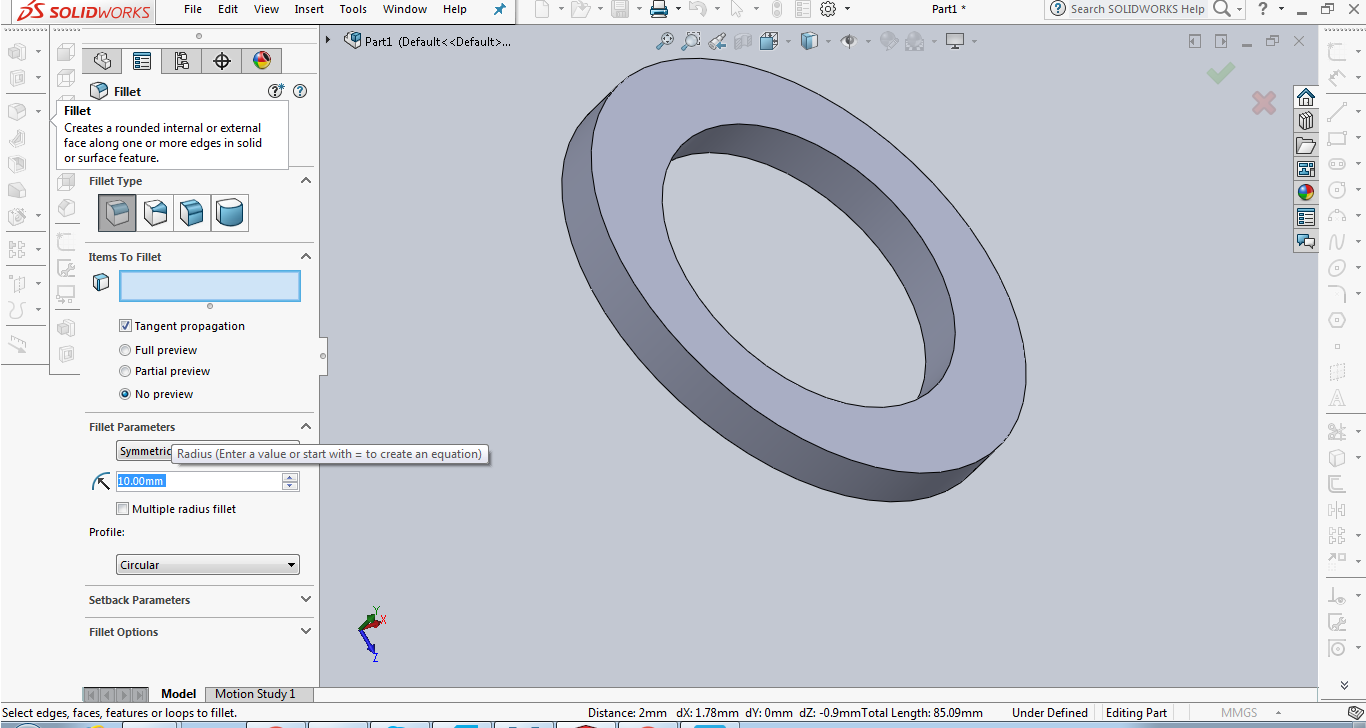1366x728 pixels.
Task: Select variable size fillet type
Action: tap(155, 213)
